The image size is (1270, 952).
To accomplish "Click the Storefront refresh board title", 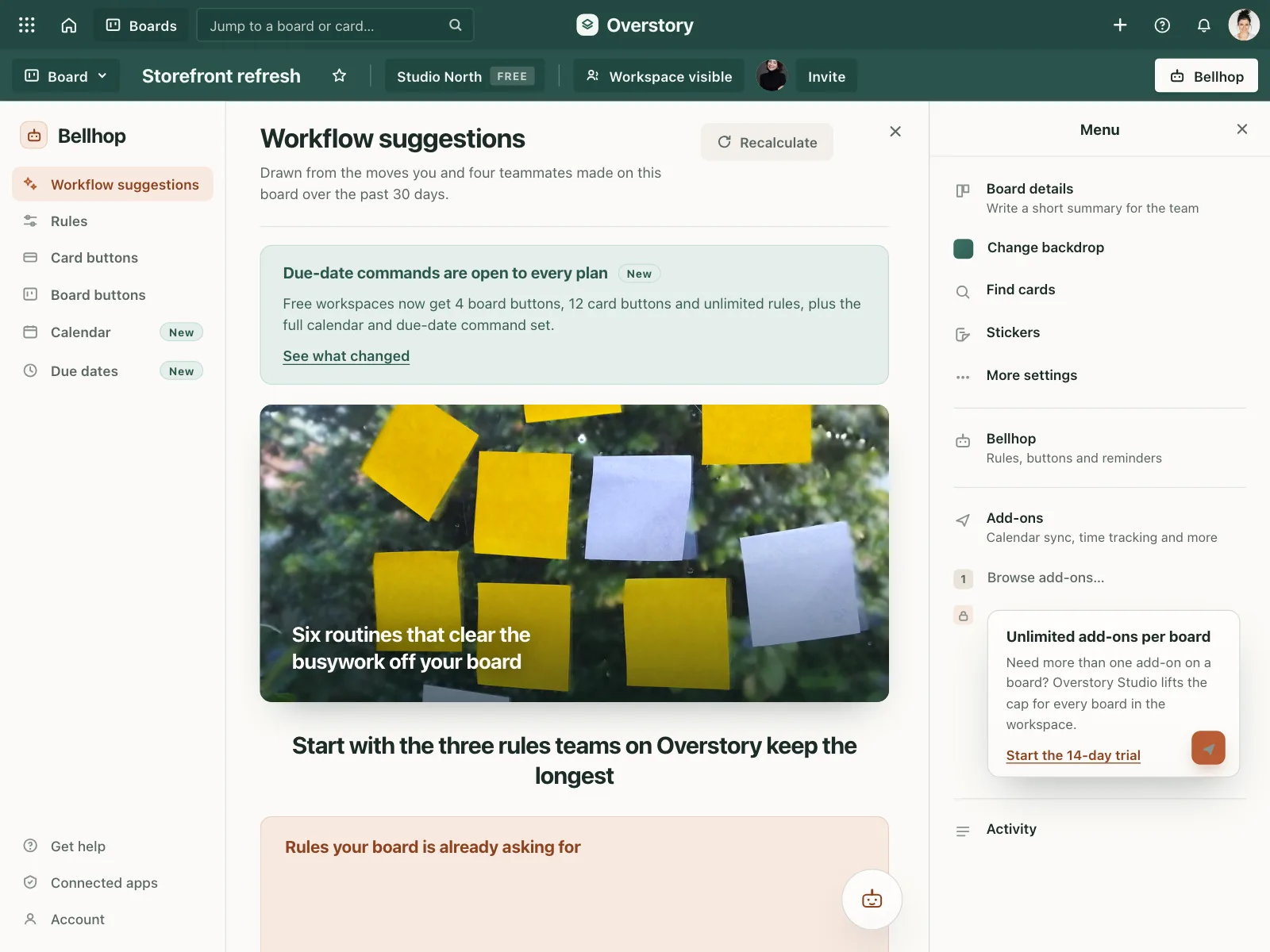I will pyautogui.click(x=221, y=76).
